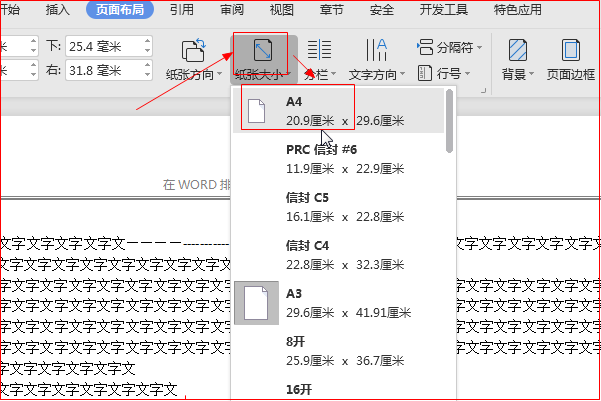Click the page background icon
The height and width of the screenshot is (401, 601).
(x=518, y=50)
